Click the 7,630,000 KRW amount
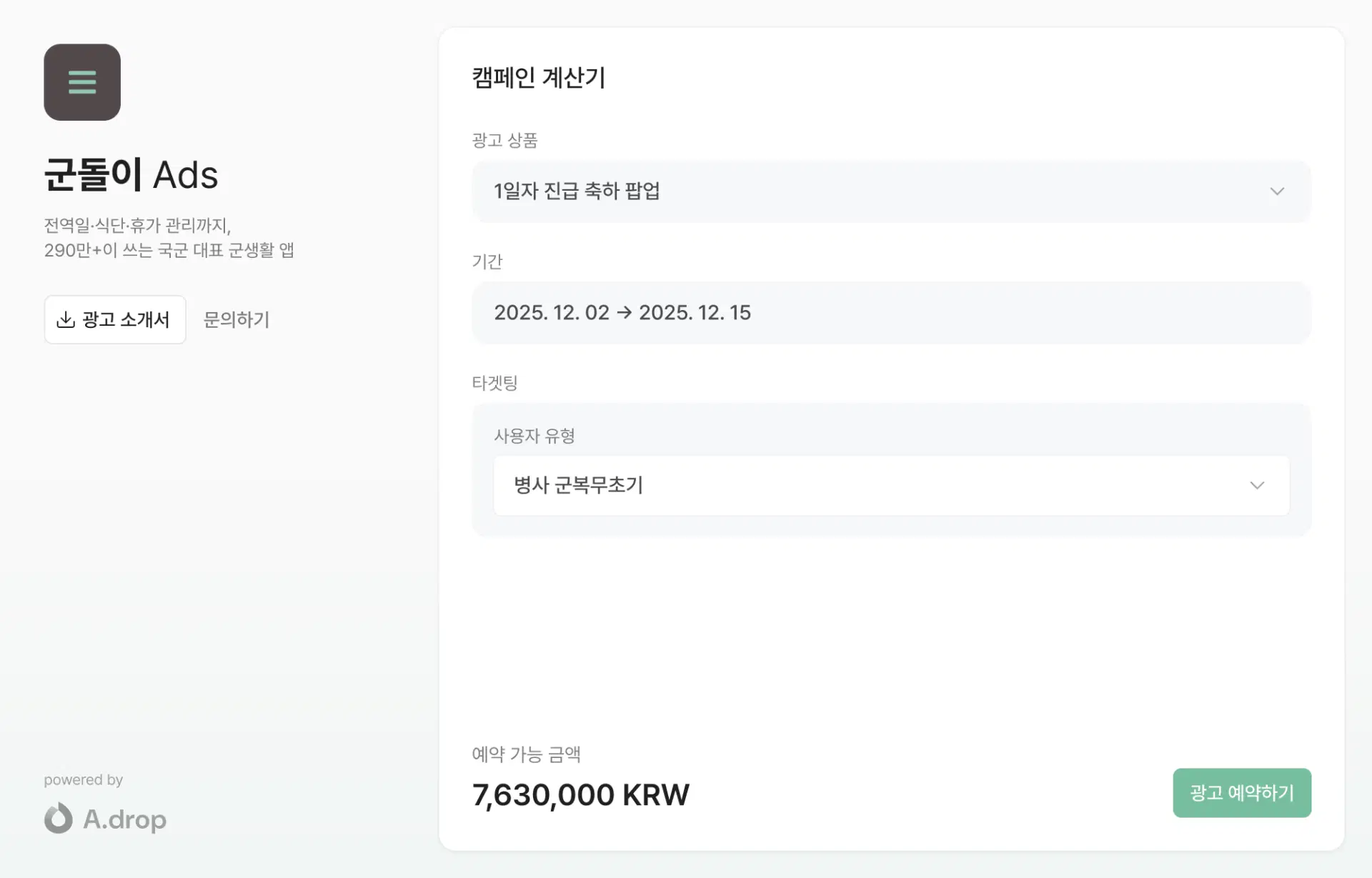The image size is (1372, 878). (580, 795)
